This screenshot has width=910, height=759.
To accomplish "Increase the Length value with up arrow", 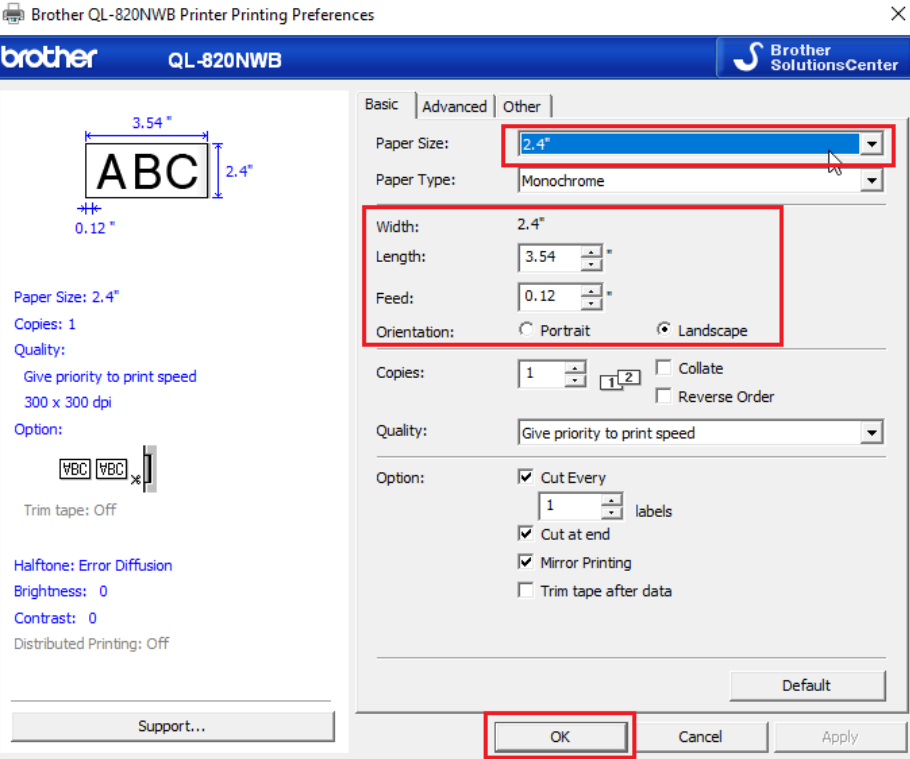I will 591,251.
